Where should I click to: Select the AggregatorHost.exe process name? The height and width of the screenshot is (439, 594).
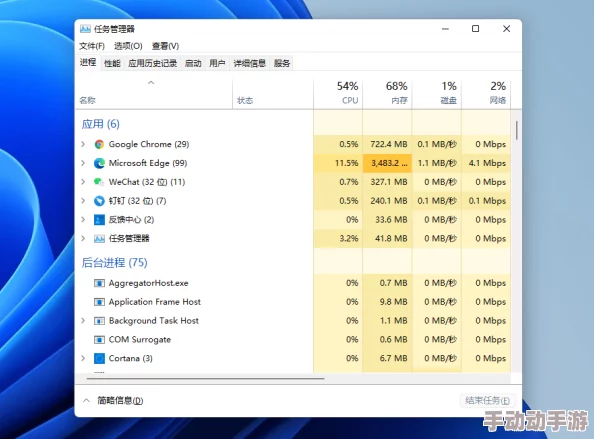coord(148,283)
